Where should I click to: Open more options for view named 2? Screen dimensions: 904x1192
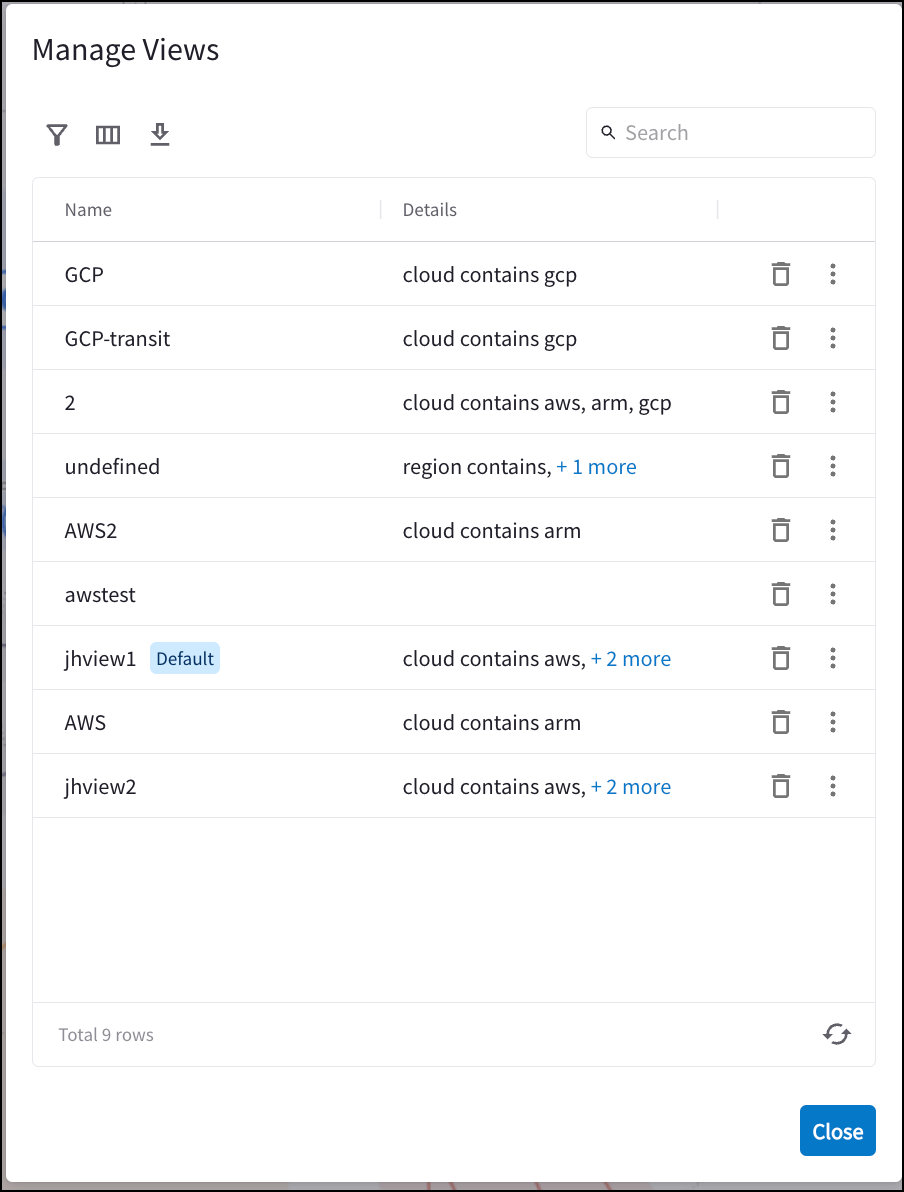click(833, 402)
